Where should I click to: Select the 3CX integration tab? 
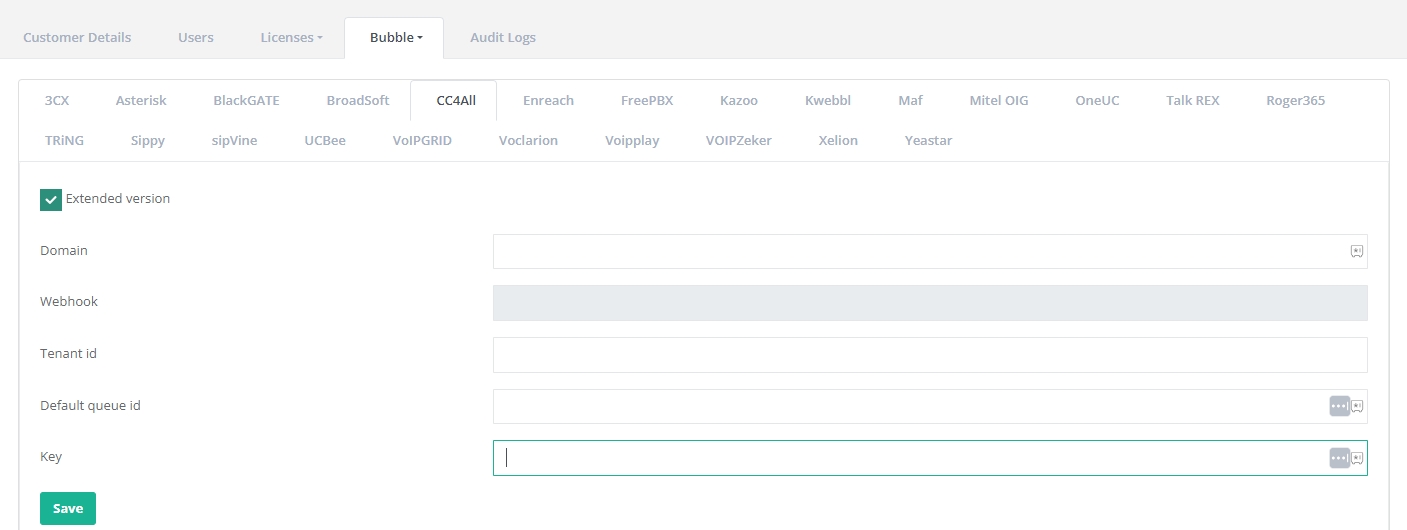(57, 101)
